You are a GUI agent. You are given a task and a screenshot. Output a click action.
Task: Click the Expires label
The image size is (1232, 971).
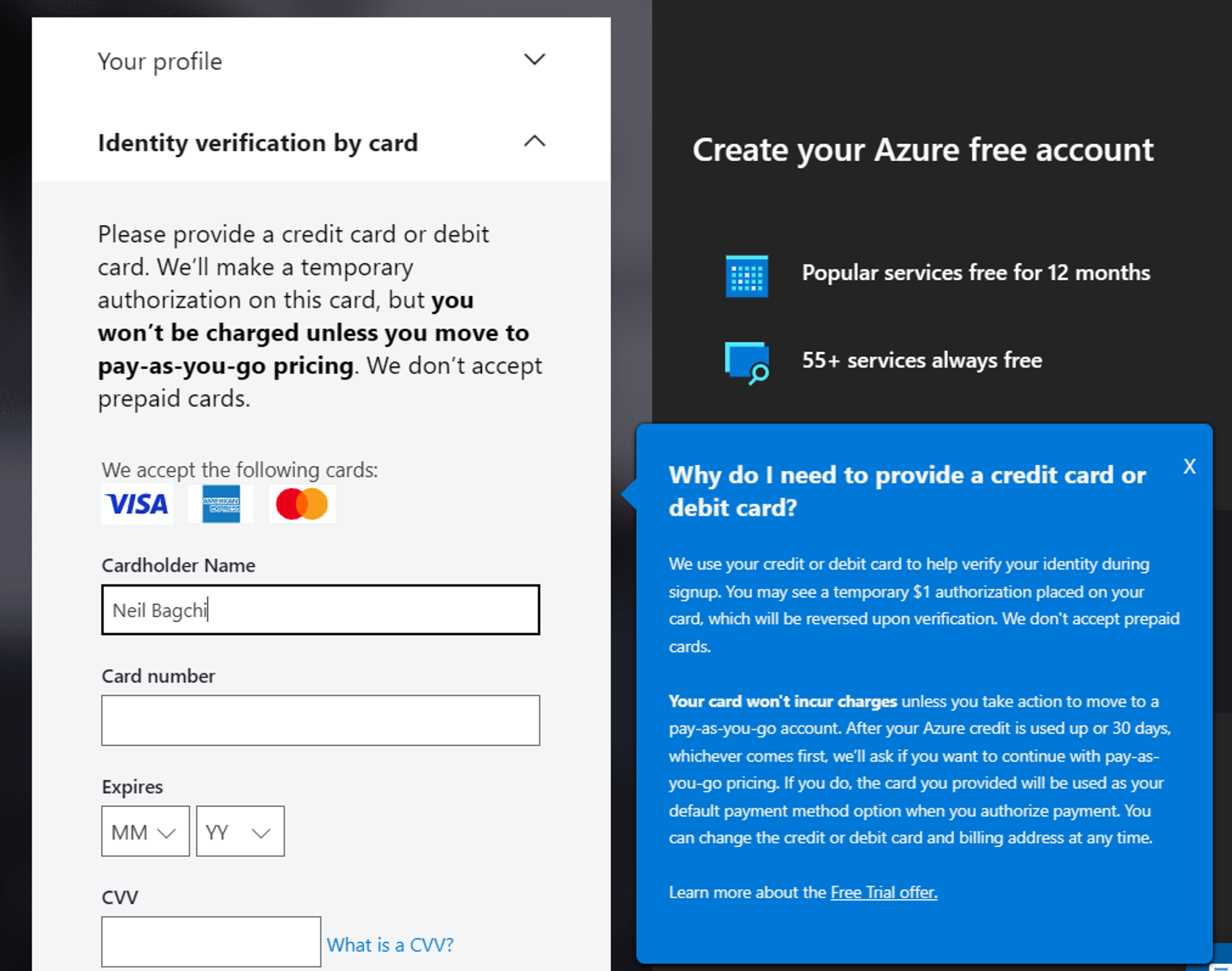click(132, 787)
